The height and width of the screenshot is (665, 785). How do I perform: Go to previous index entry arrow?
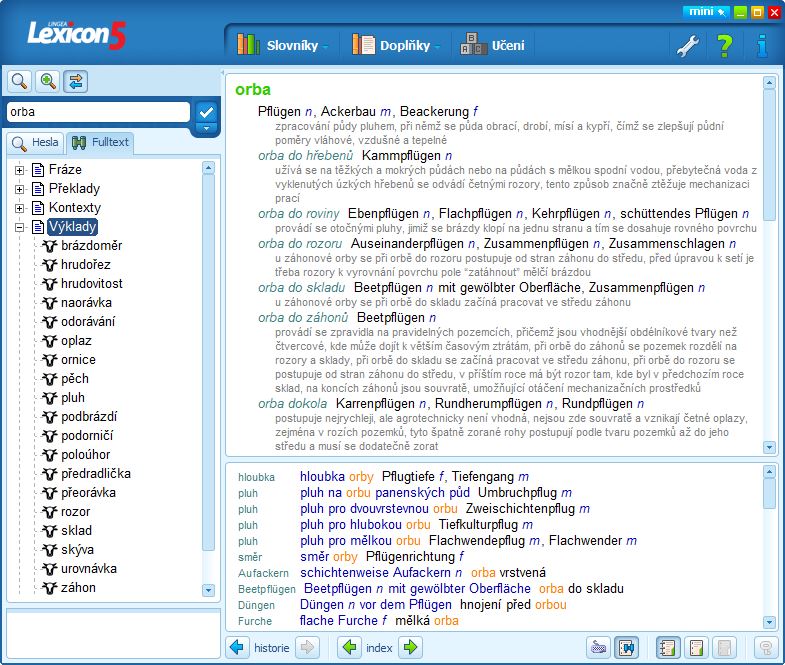tap(349, 647)
